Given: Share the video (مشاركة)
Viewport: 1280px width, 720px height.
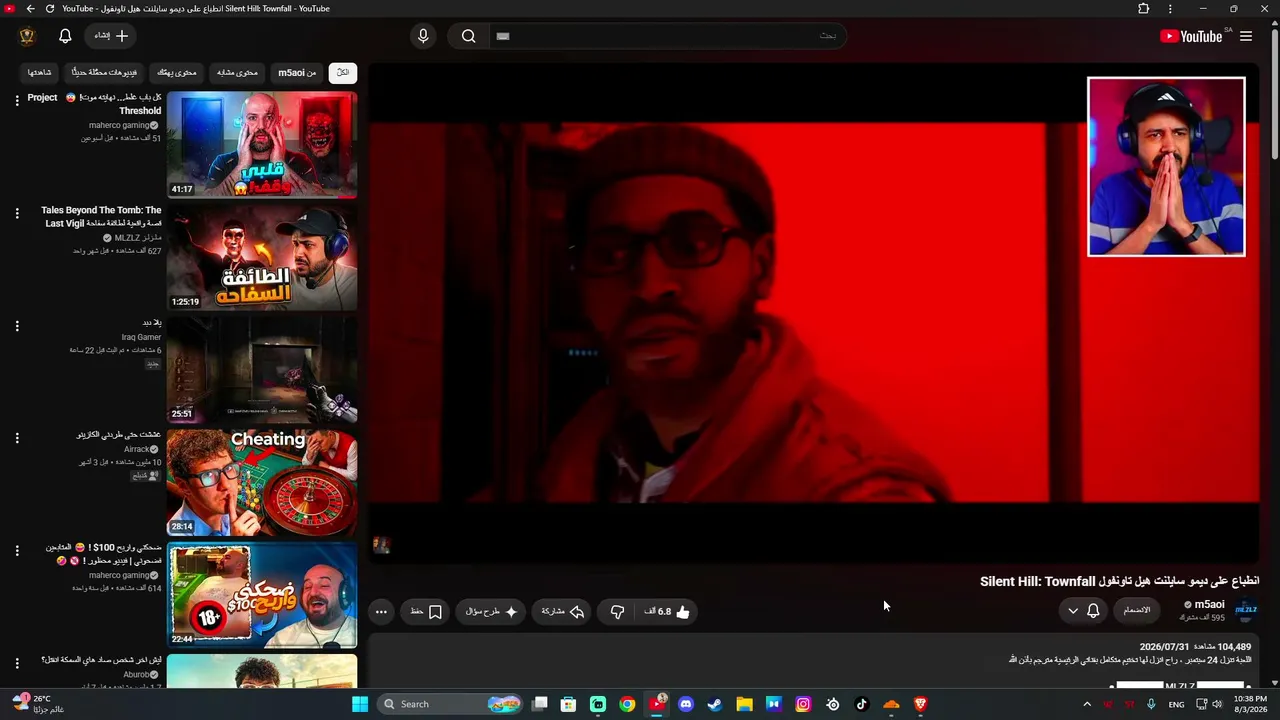Looking at the screenshot, I should pos(563,611).
